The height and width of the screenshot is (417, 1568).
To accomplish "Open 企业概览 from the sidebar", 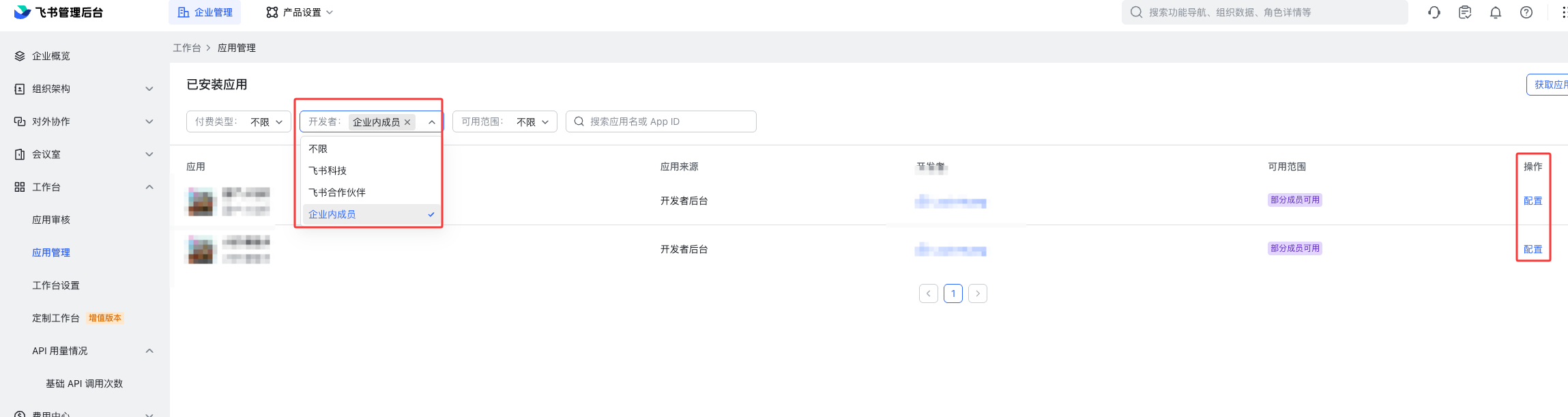I will pos(51,56).
